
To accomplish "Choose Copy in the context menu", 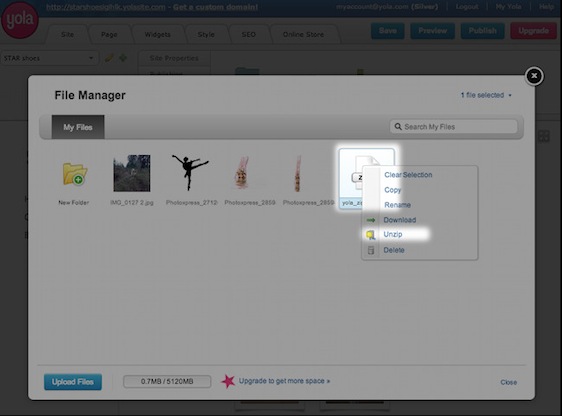I will (x=392, y=190).
